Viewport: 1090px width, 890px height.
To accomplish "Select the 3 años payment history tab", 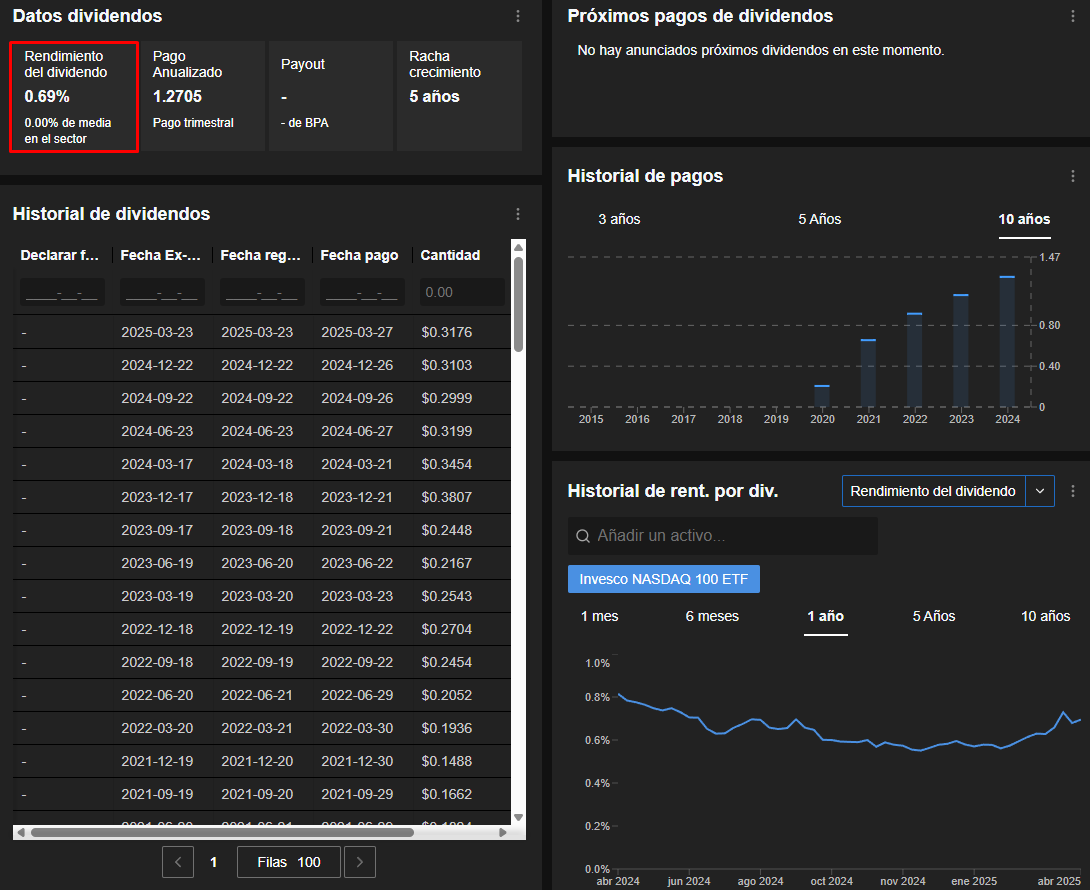I will click(x=619, y=219).
